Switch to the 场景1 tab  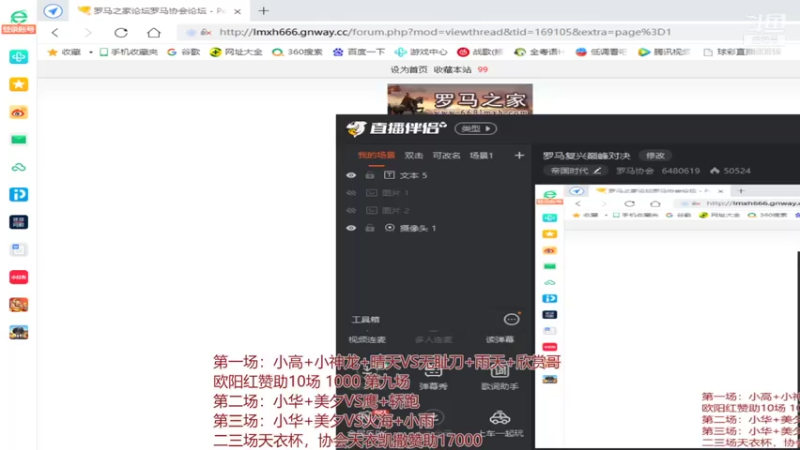click(481, 156)
